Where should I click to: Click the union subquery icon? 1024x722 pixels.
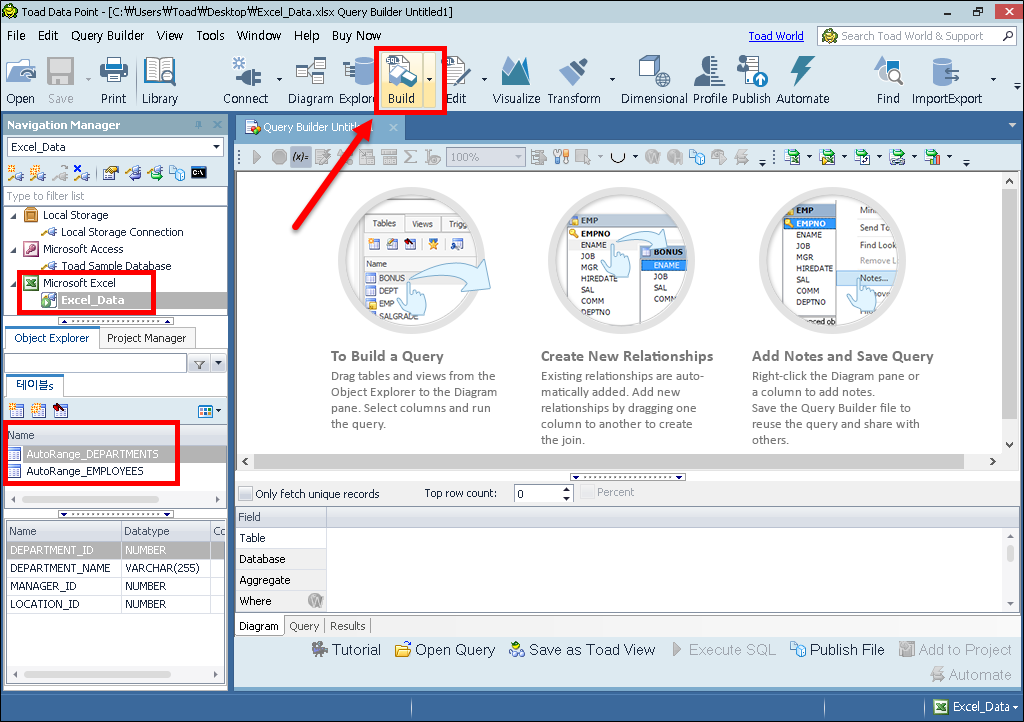click(618, 157)
